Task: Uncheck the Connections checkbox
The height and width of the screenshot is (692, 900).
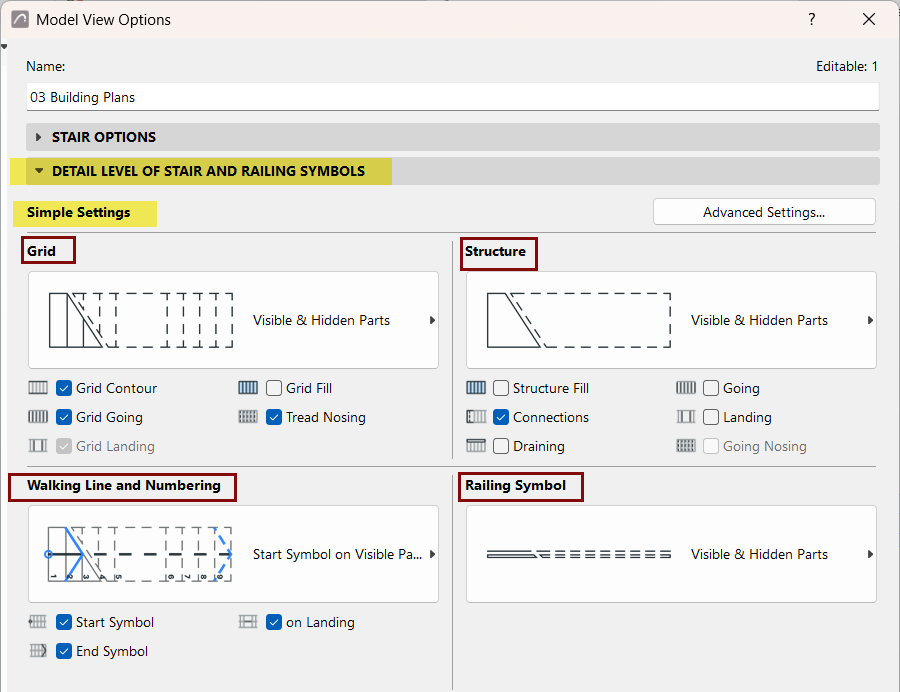Action: click(501, 417)
